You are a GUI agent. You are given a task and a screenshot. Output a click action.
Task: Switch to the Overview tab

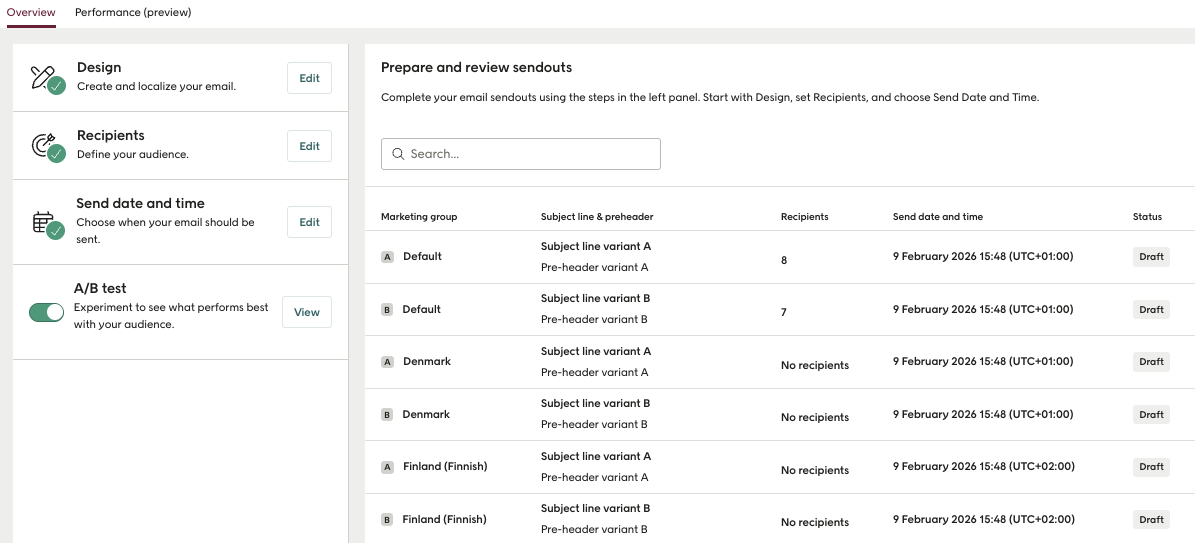tap(30, 13)
